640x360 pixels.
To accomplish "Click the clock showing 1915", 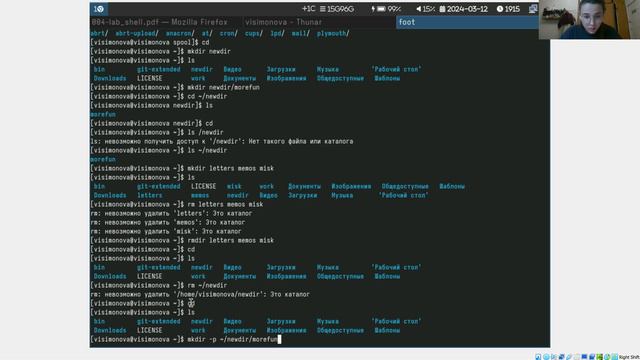I will pos(508,9).
